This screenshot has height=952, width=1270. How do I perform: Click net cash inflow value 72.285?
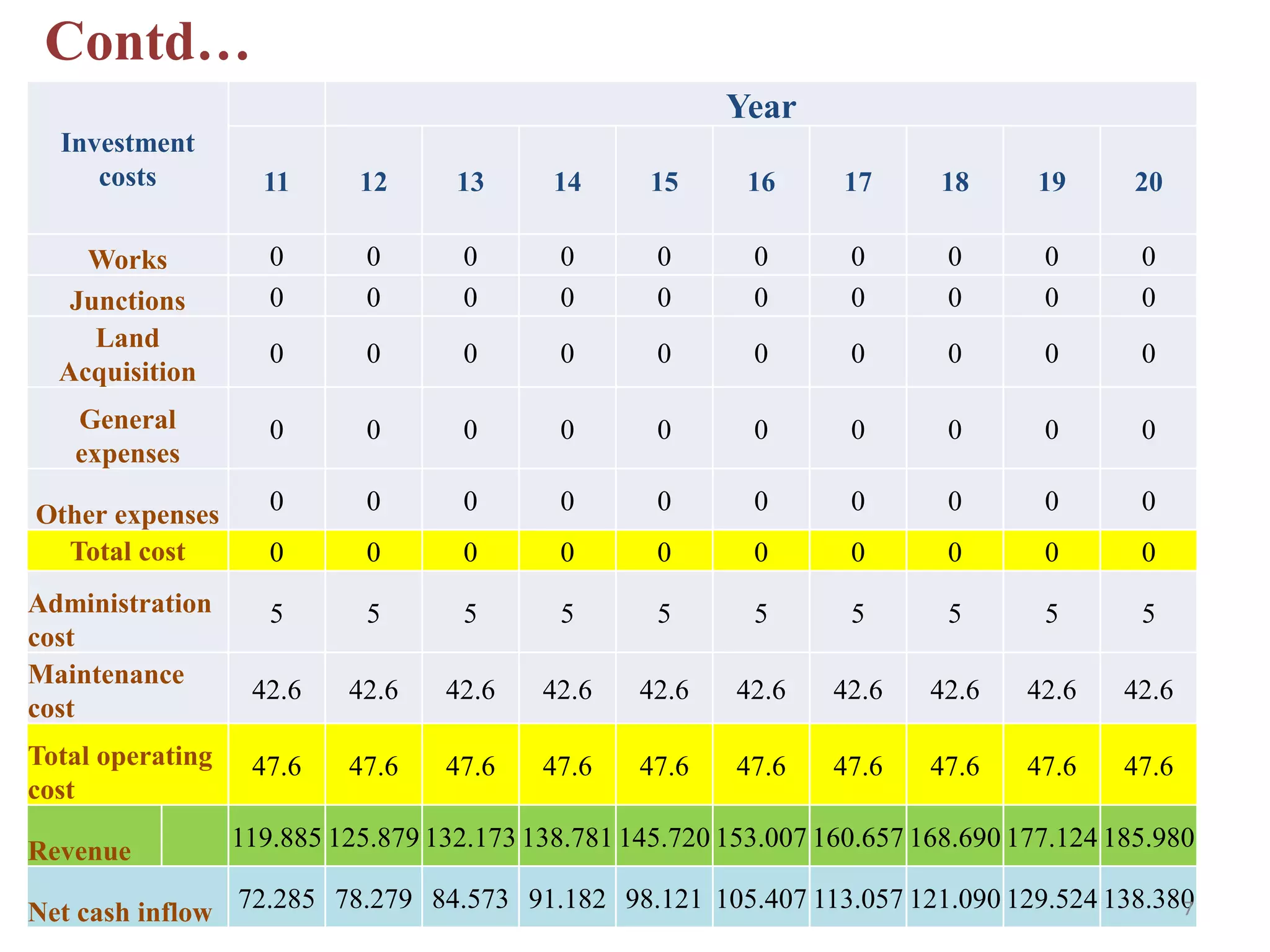coord(277,898)
